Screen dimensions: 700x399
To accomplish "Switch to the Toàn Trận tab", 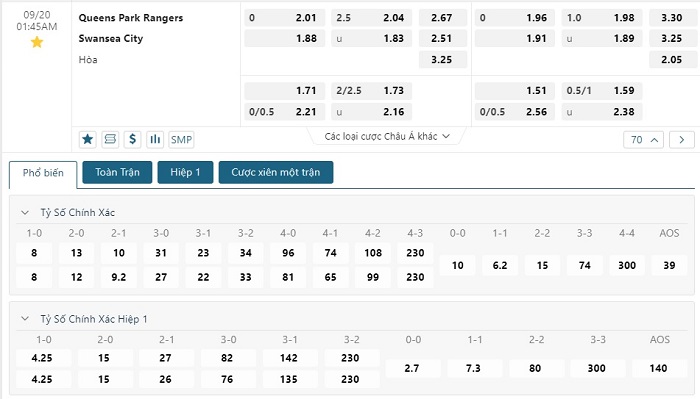I will (x=117, y=172).
